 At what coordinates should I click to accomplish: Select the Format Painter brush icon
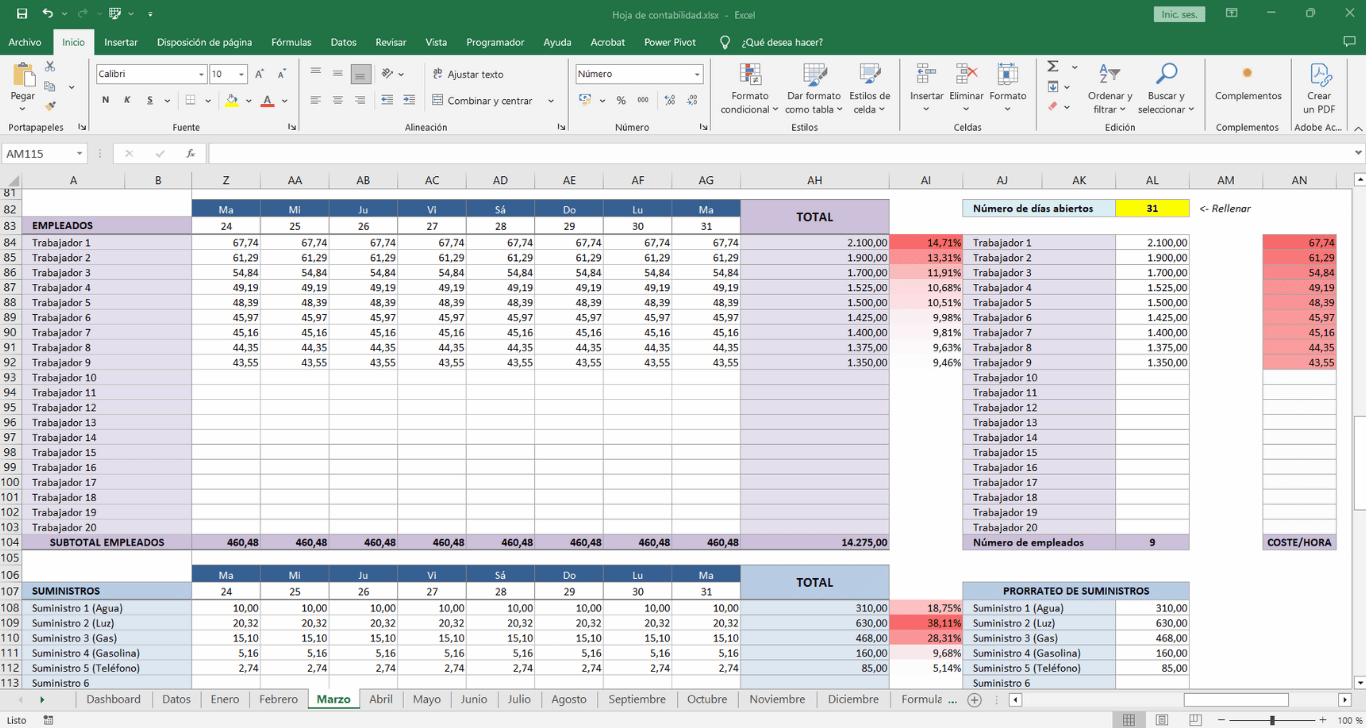pyautogui.click(x=50, y=106)
